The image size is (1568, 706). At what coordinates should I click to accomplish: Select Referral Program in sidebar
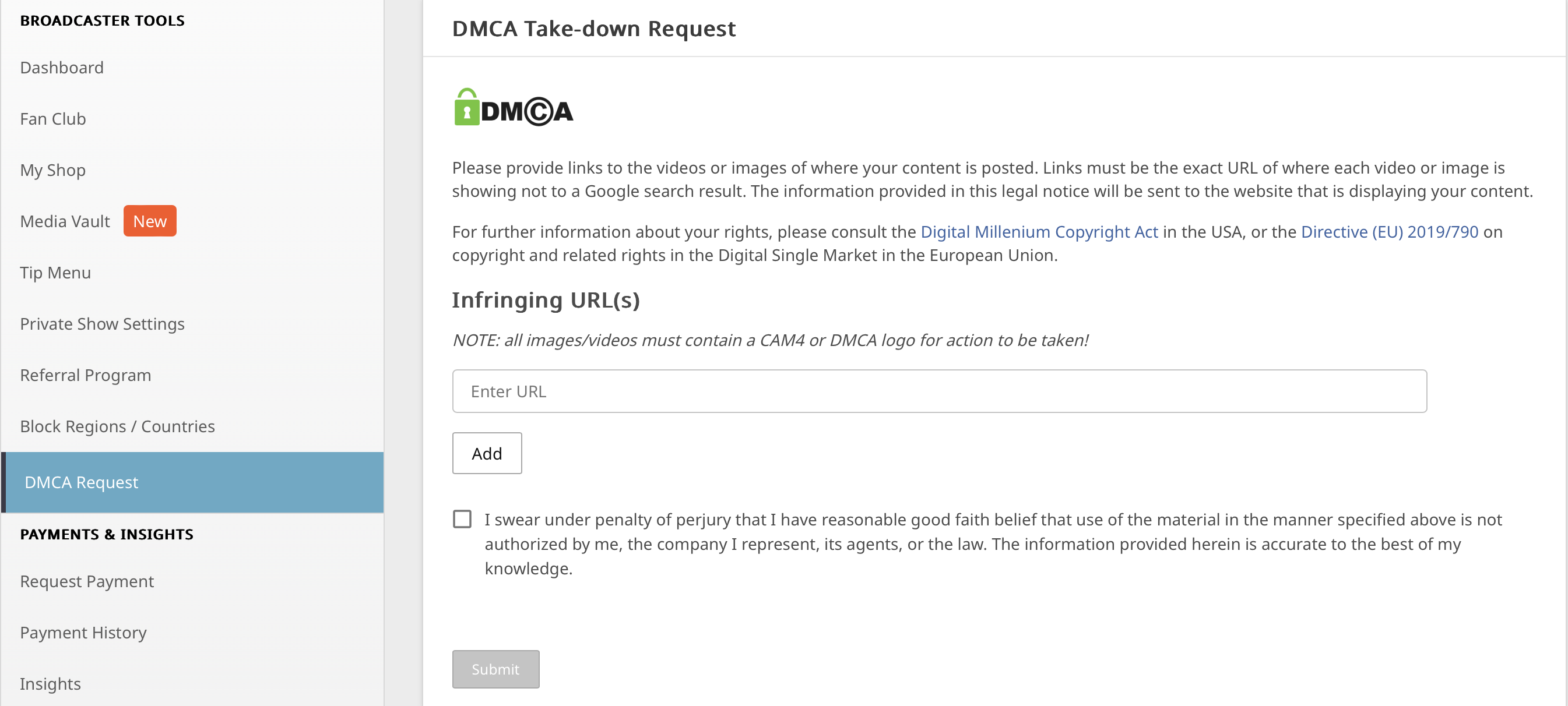point(85,375)
